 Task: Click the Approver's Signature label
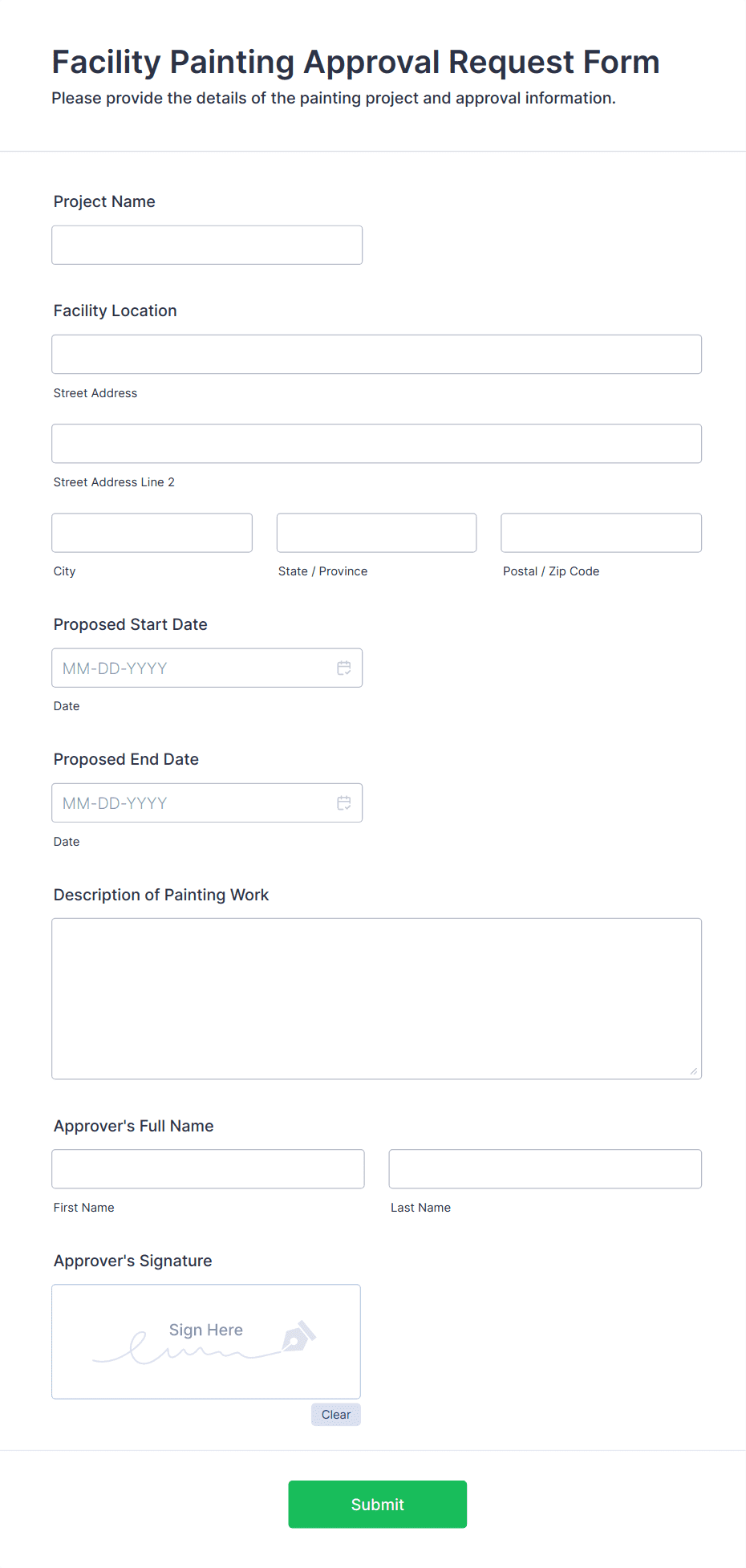[x=133, y=1261]
